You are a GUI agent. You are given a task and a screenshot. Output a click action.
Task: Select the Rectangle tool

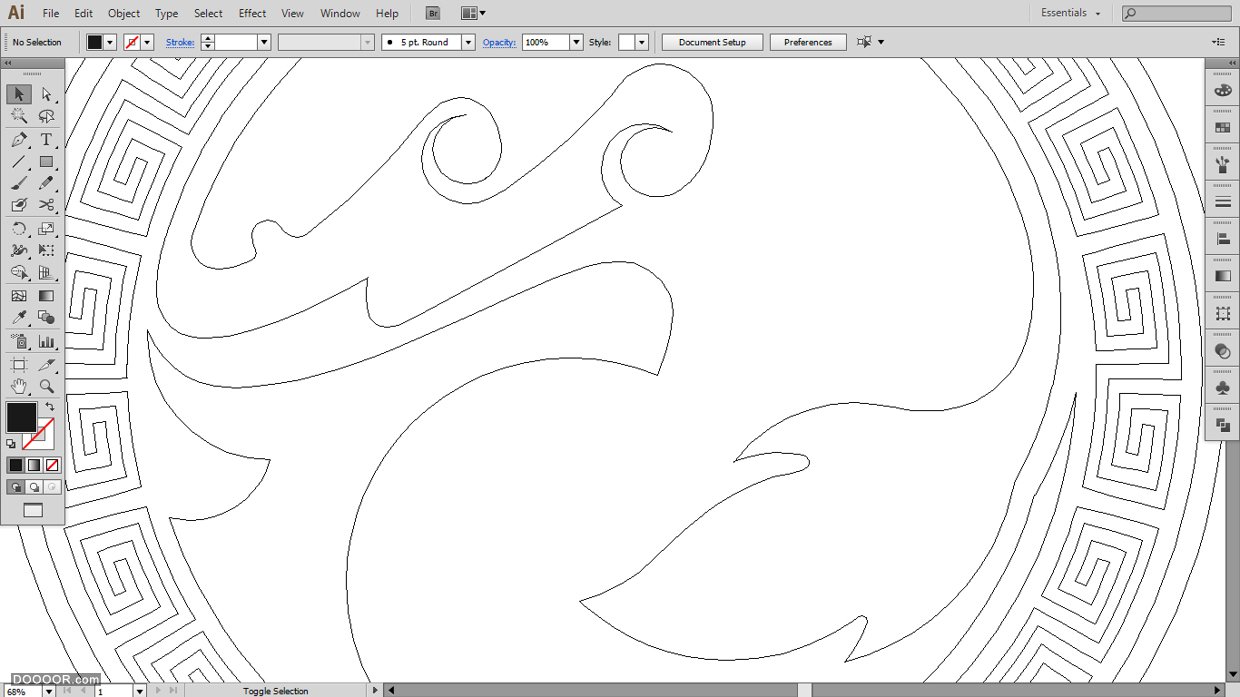pos(46,161)
